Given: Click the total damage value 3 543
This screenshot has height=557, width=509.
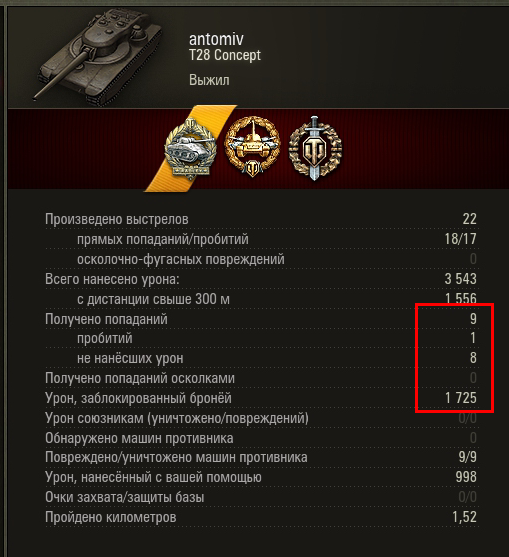Looking at the screenshot, I should tap(460, 279).
